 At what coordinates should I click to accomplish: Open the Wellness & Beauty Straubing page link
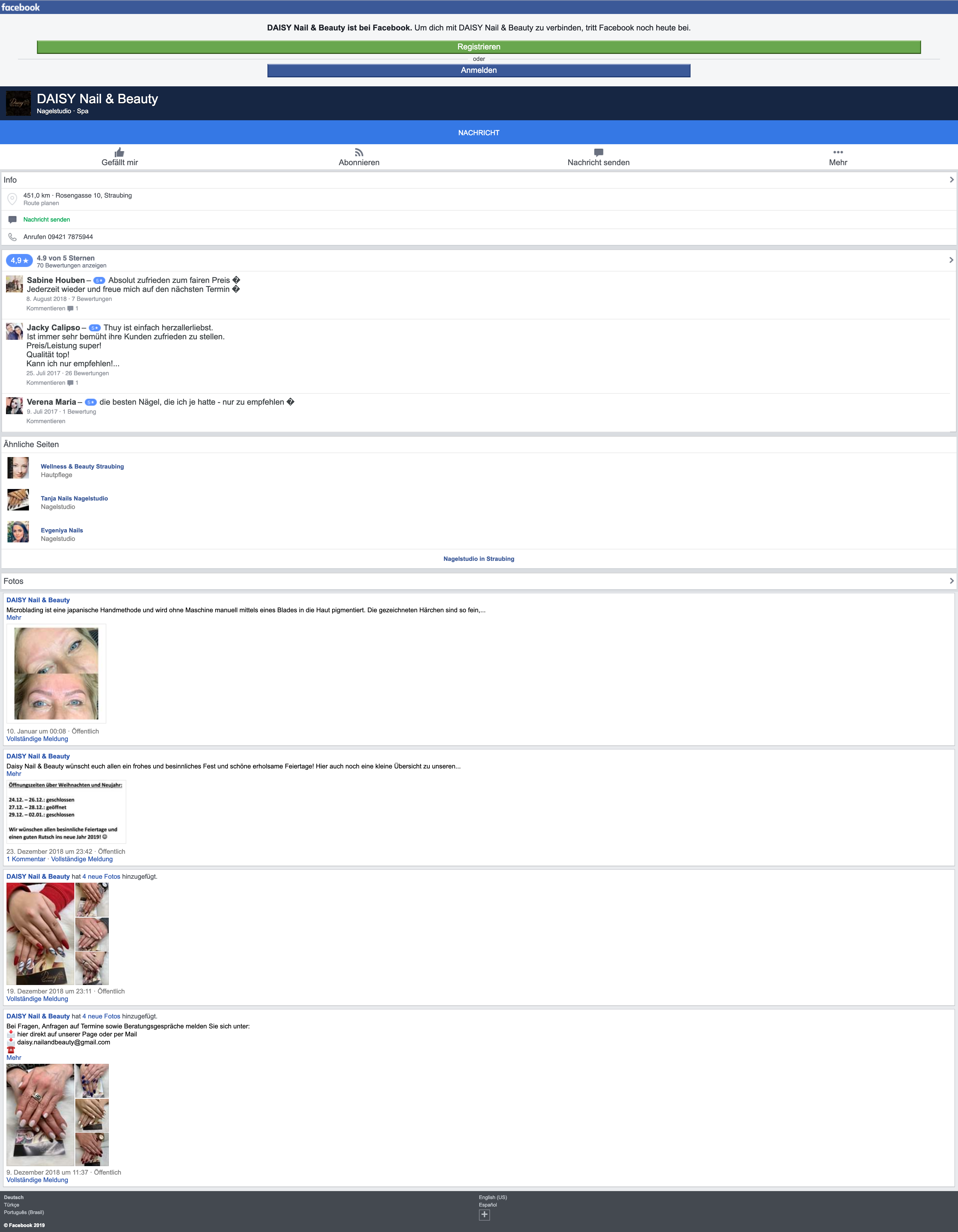(82, 467)
